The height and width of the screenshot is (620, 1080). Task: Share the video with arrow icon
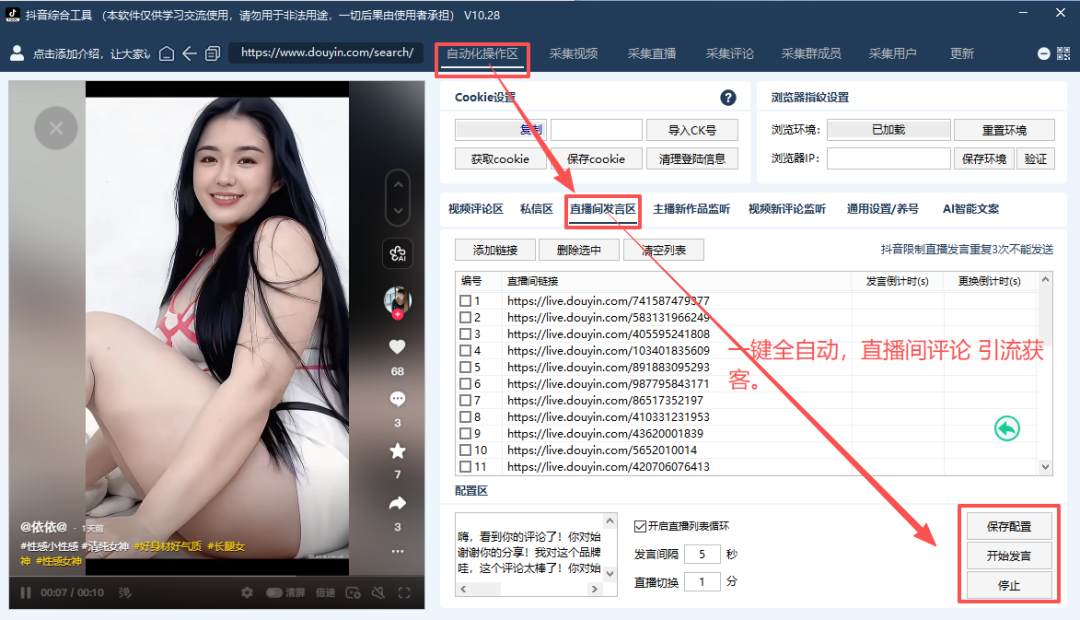click(397, 504)
